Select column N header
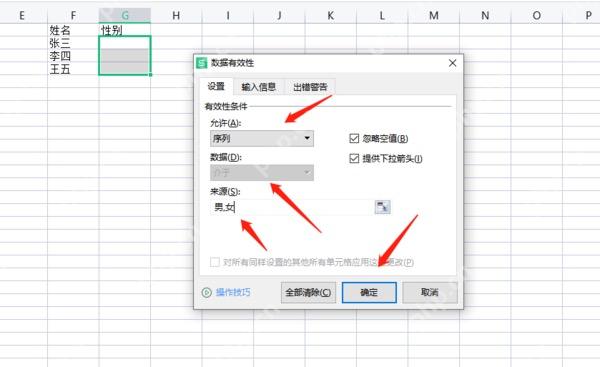 click(x=485, y=16)
